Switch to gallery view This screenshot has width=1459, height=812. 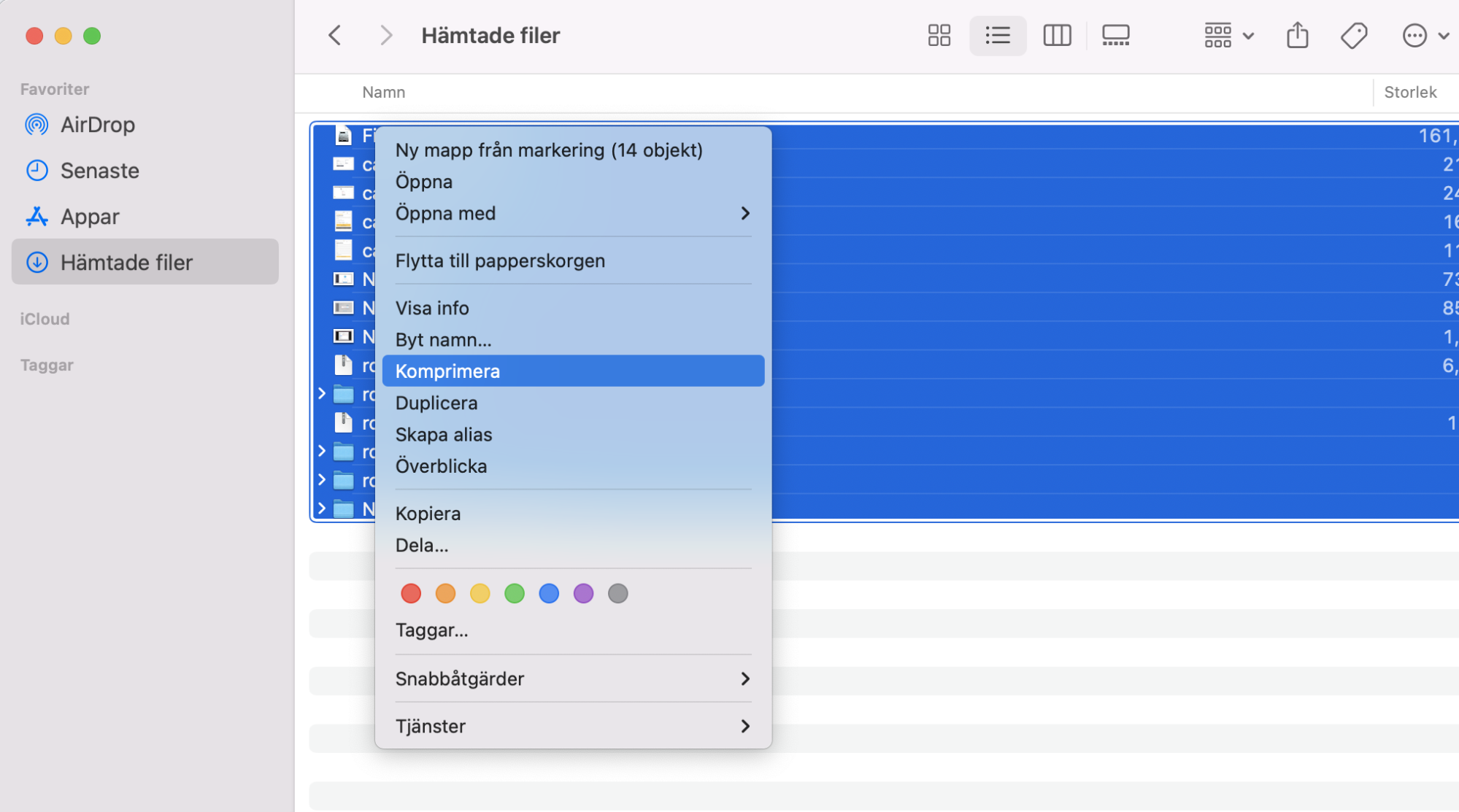1115,35
